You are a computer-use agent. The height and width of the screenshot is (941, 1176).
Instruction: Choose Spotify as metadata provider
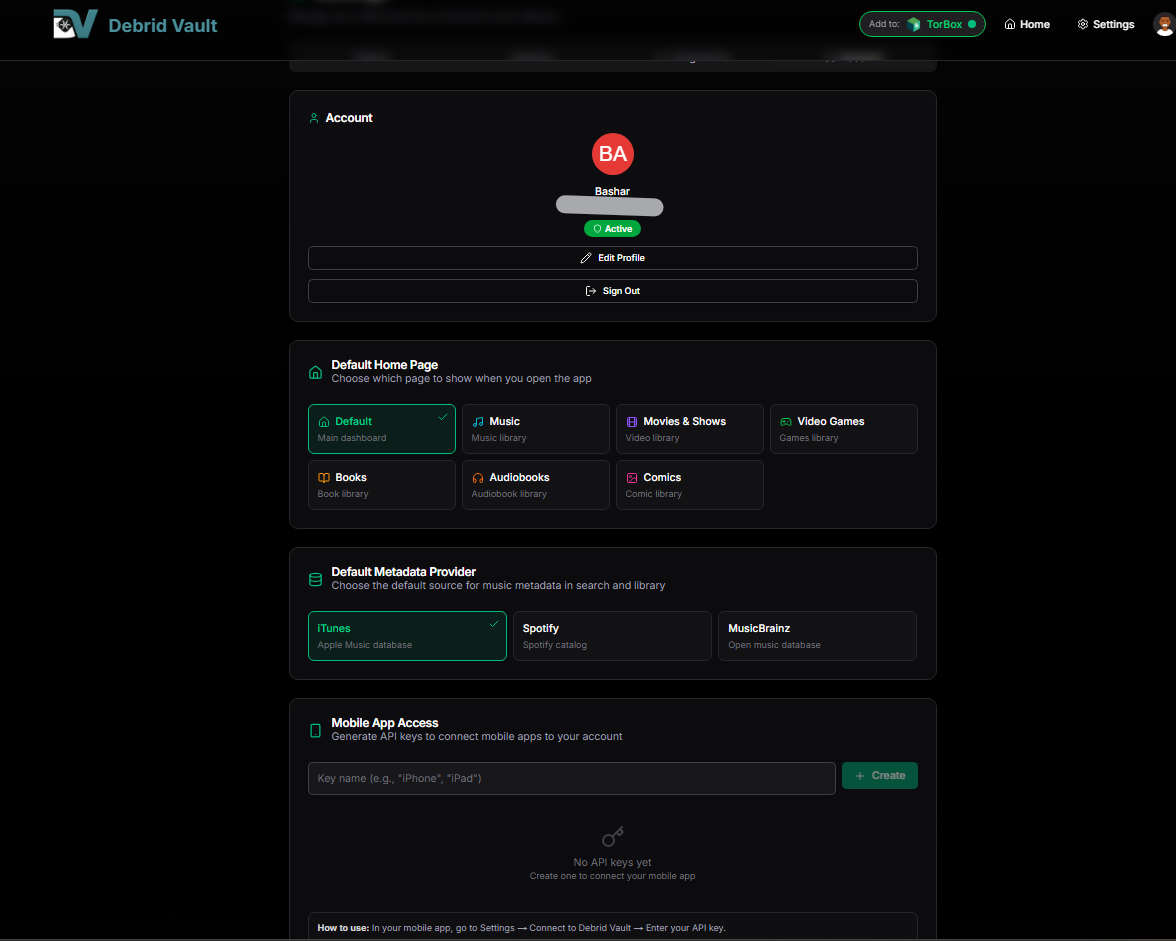tap(611, 636)
